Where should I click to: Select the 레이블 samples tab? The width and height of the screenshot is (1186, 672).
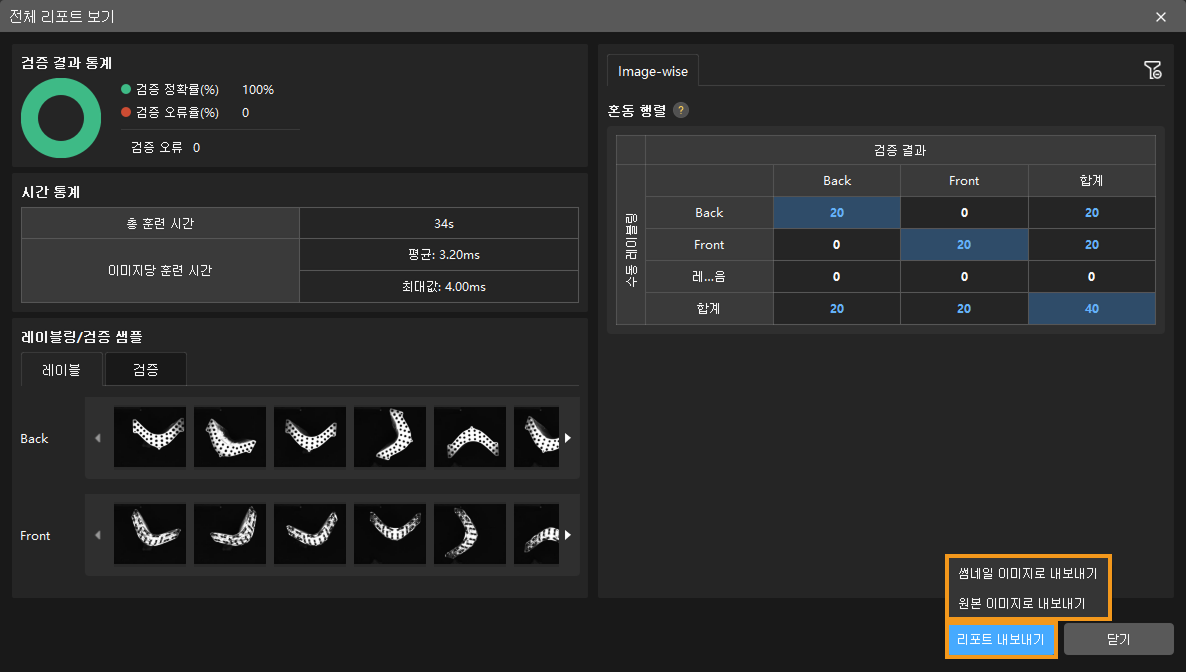pos(62,369)
